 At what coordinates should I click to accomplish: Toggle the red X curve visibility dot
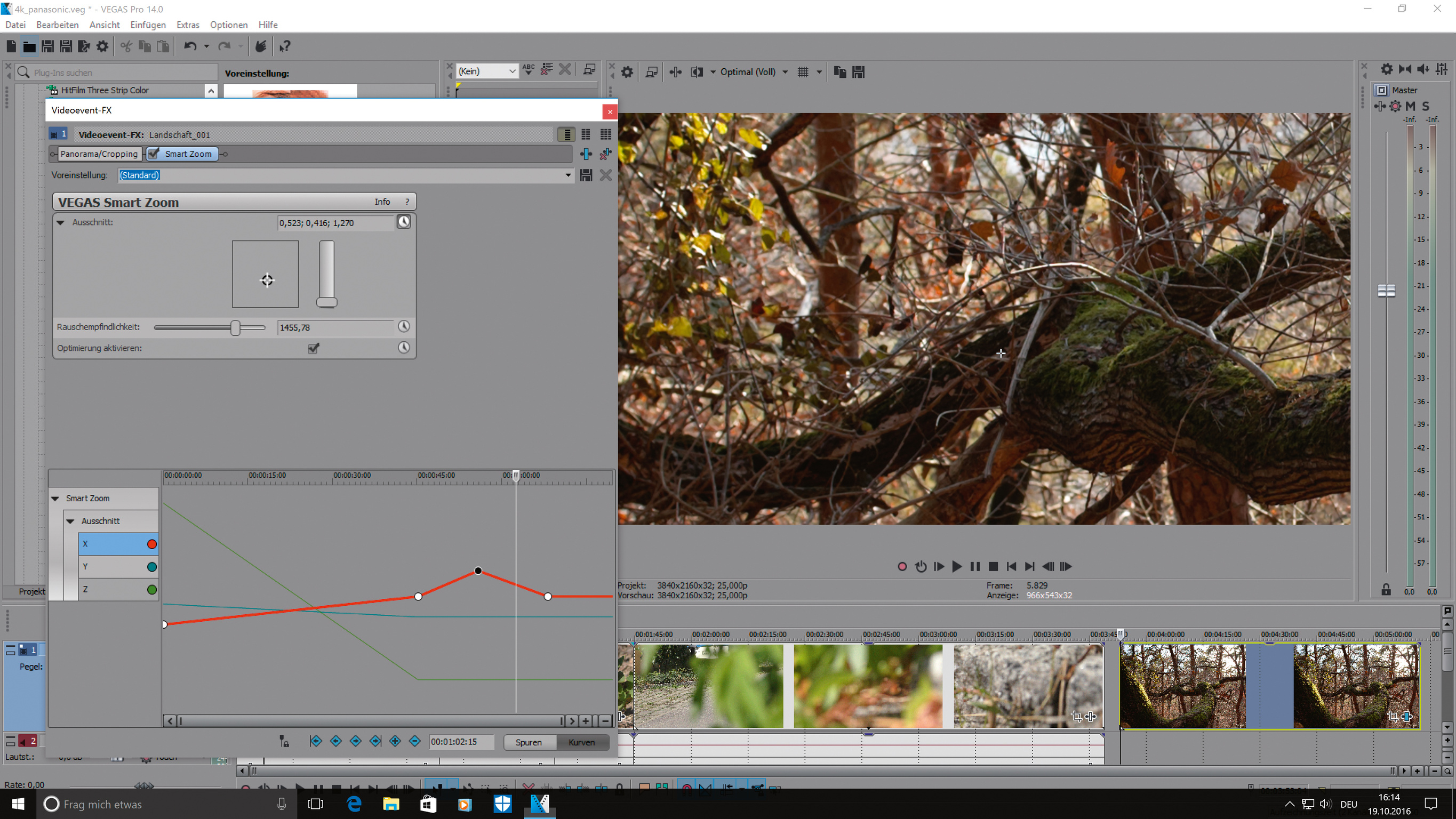coord(151,544)
